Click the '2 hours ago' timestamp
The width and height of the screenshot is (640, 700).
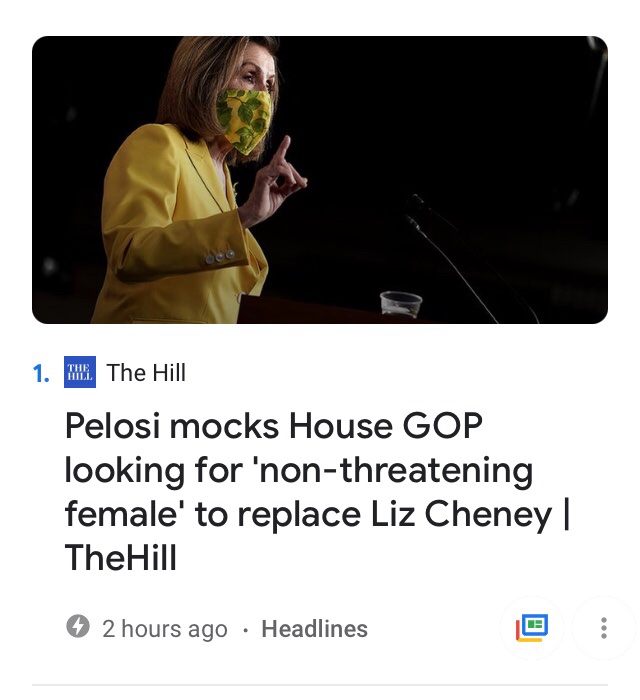pyautogui.click(x=165, y=629)
